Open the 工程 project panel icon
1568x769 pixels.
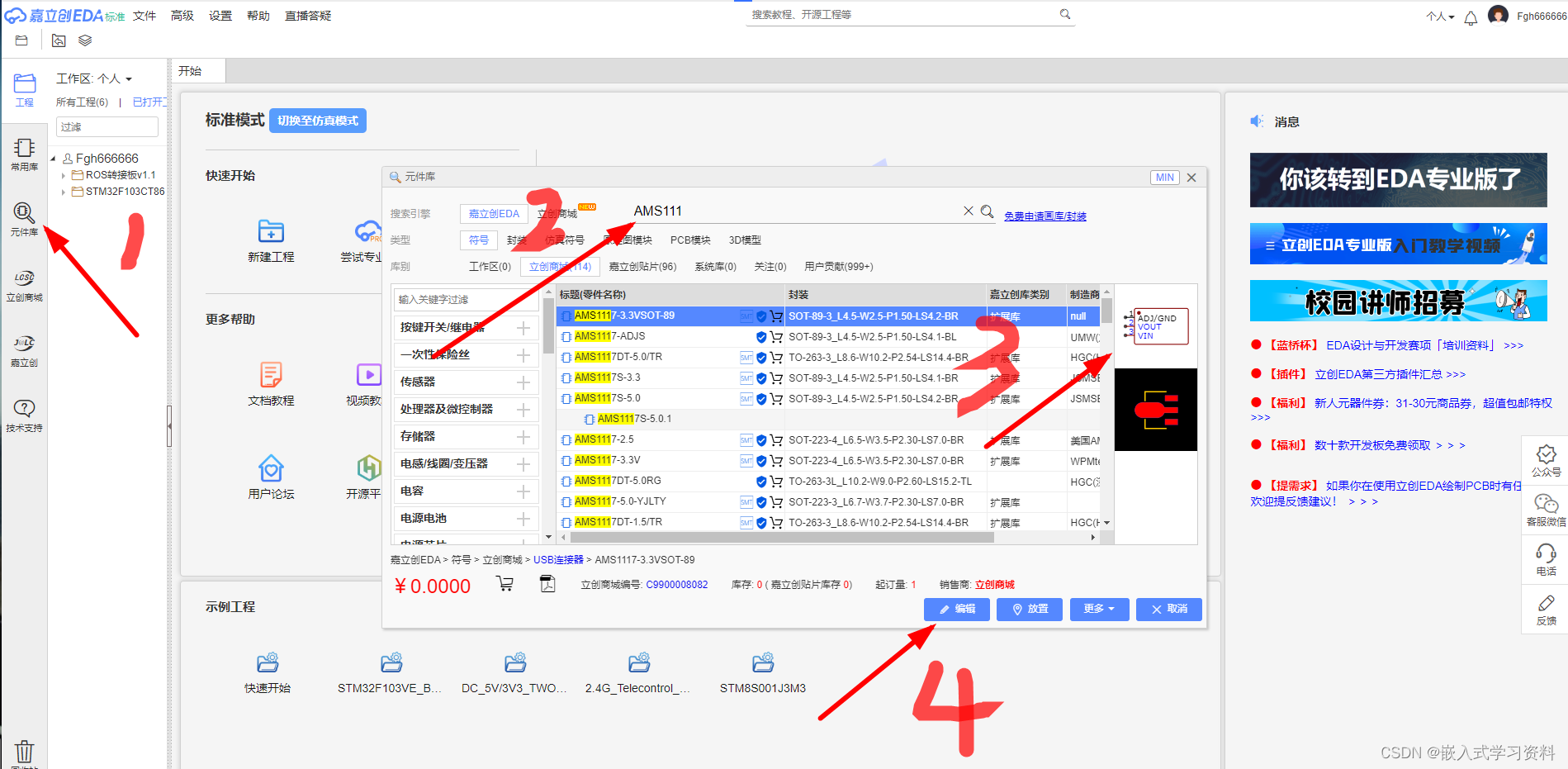25,90
